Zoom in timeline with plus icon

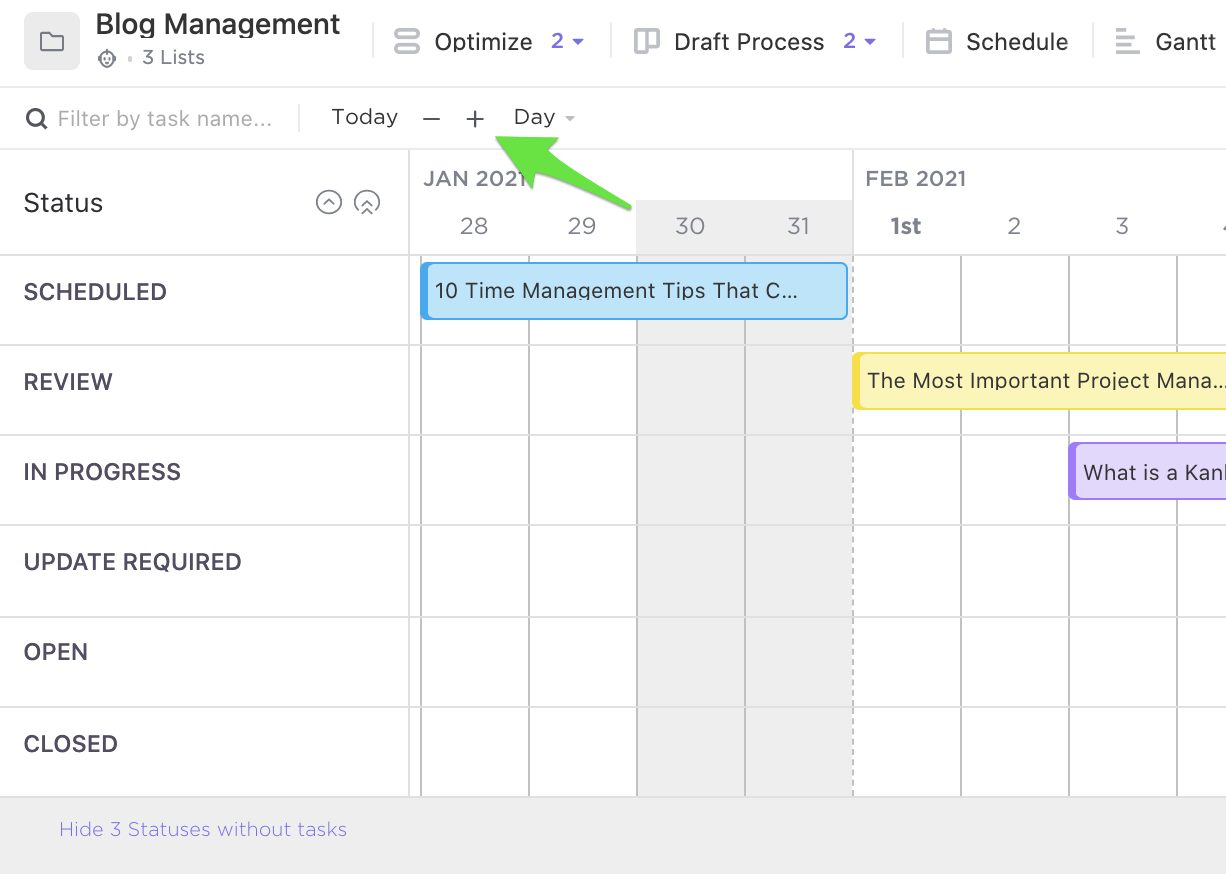pyautogui.click(x=475, y=119)
